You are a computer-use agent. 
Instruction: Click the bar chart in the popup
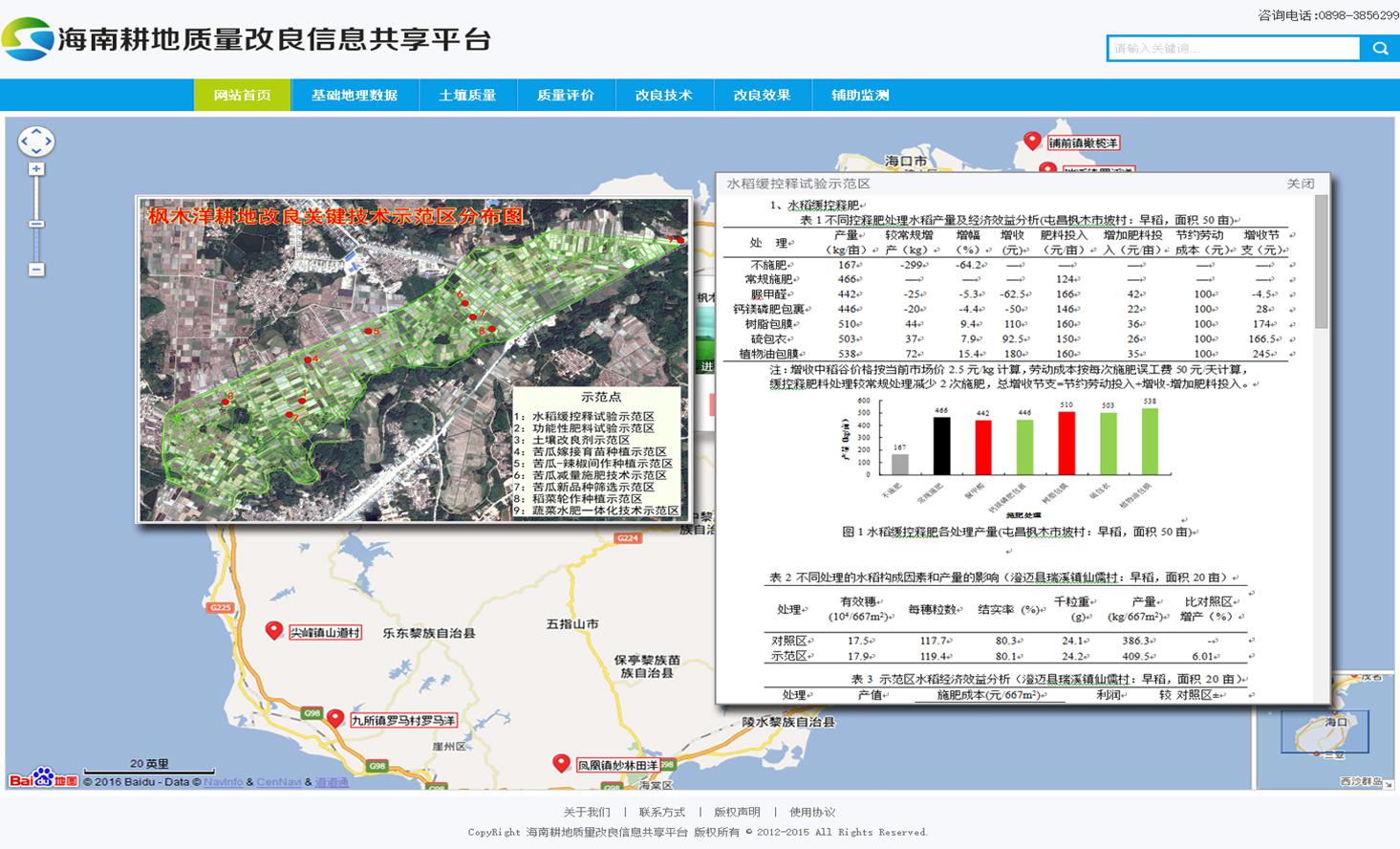coord(1007,457)
